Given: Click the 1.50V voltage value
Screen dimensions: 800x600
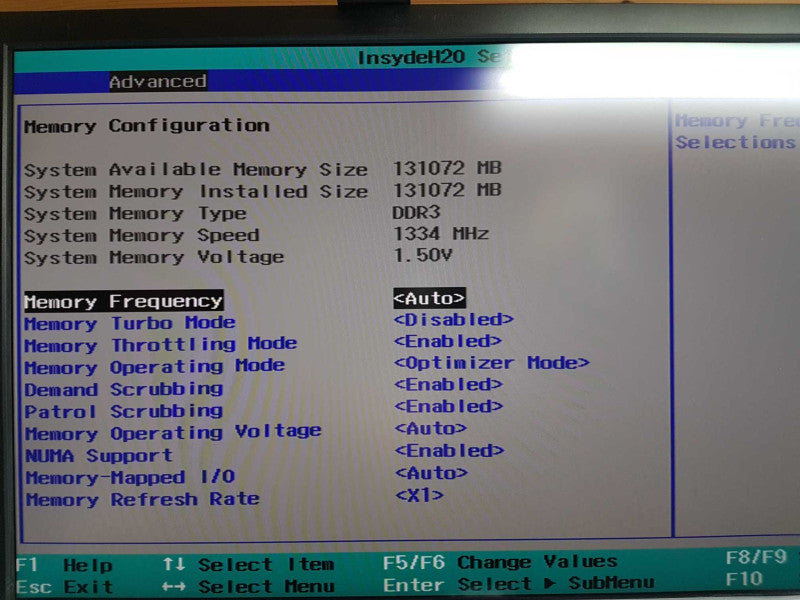Looking at the screenshot, I should [422, 255].
